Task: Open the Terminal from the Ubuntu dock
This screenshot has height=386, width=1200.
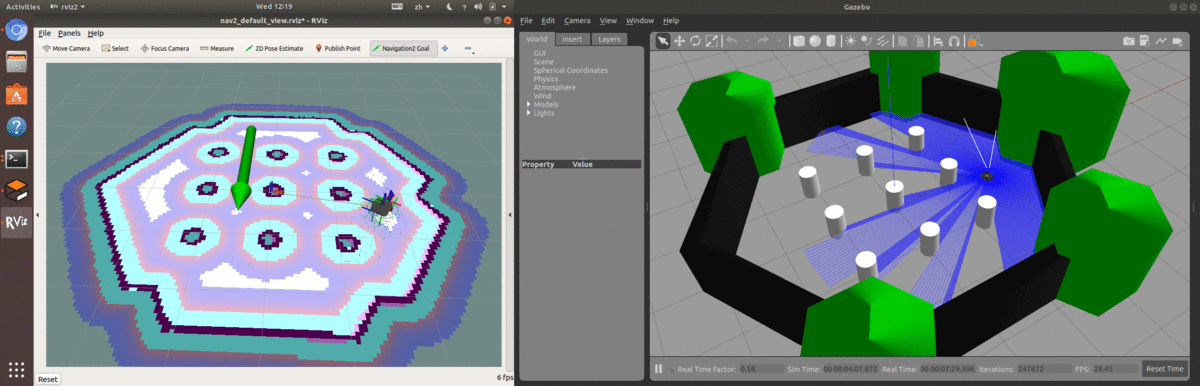Action: coord(16,158)
